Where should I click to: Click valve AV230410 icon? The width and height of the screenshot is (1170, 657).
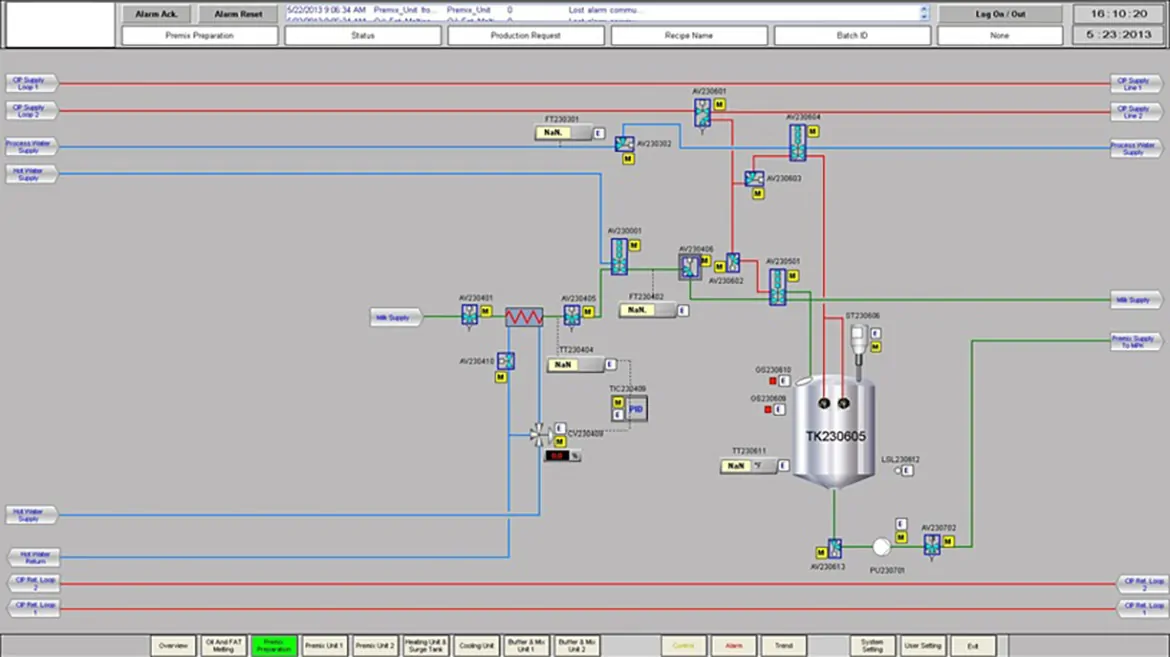tap(505, 361)
